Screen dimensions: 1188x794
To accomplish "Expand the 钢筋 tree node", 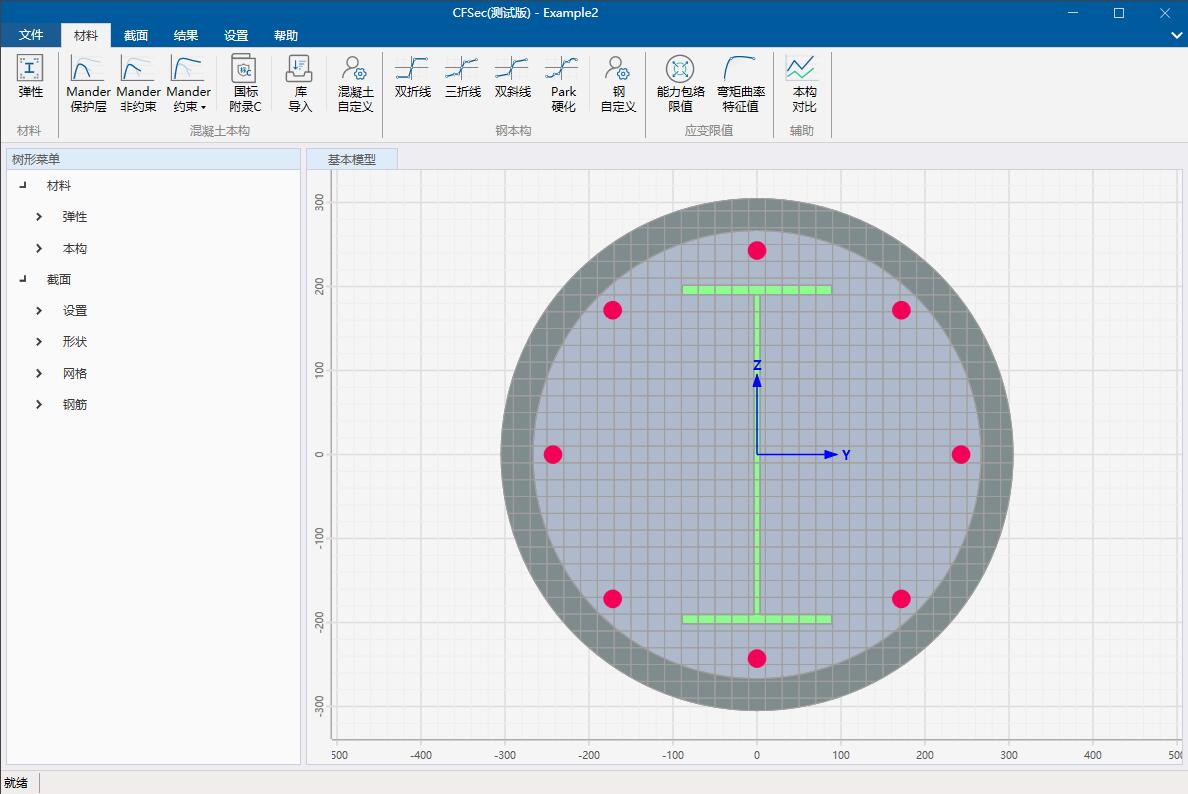I will click(x=39, y=405).
